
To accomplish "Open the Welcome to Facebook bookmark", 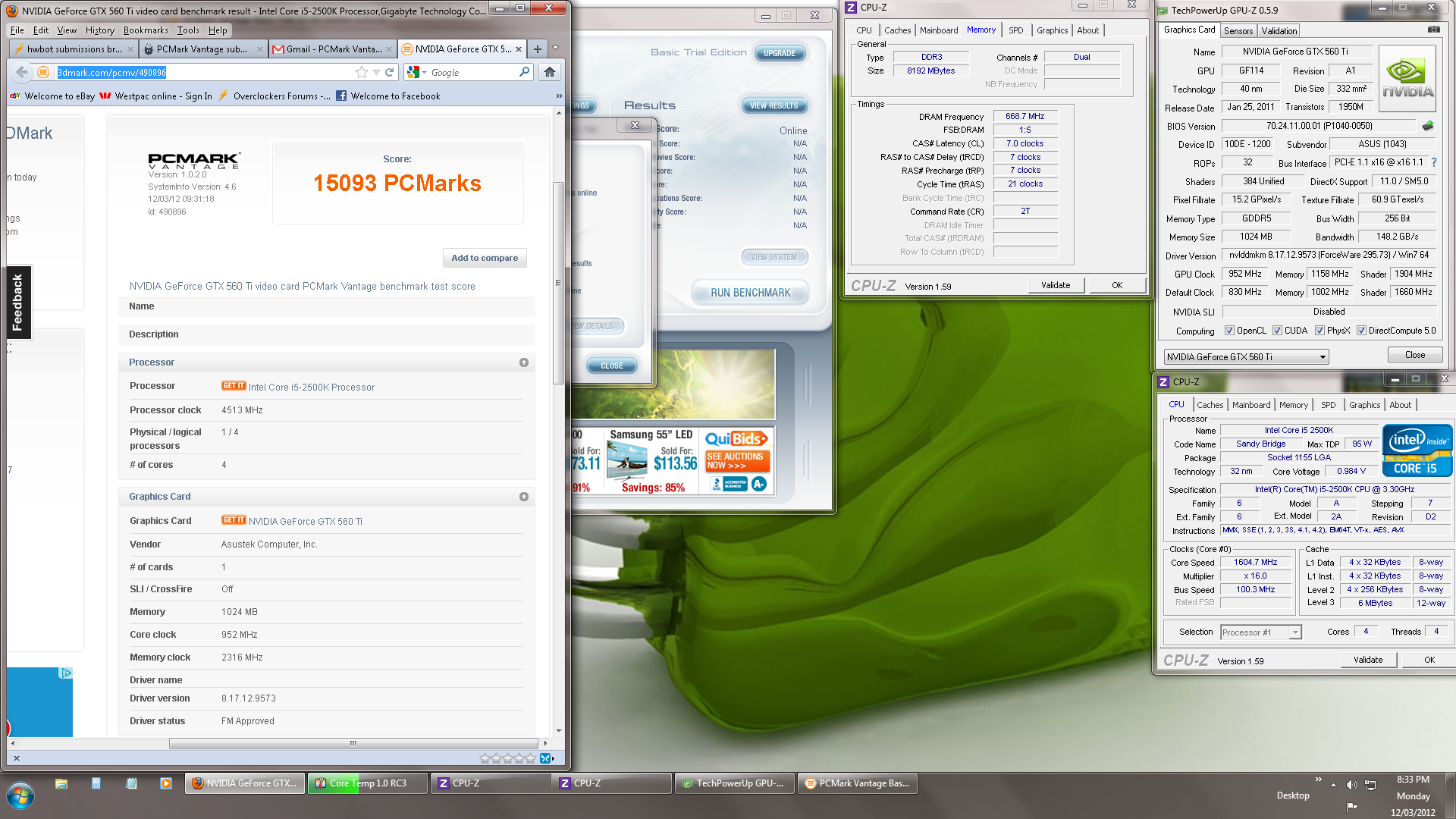I will click(x=388, y=96).
